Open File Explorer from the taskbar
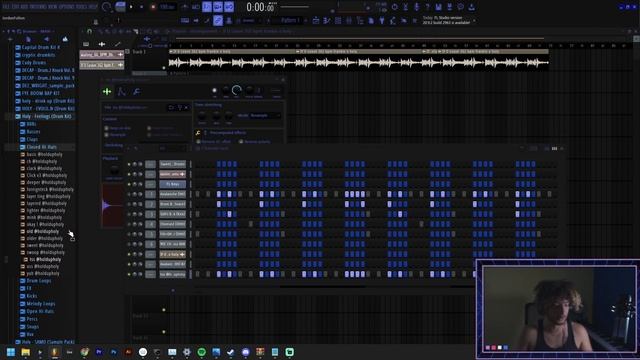The image size is (640, 360). [25, 352]
